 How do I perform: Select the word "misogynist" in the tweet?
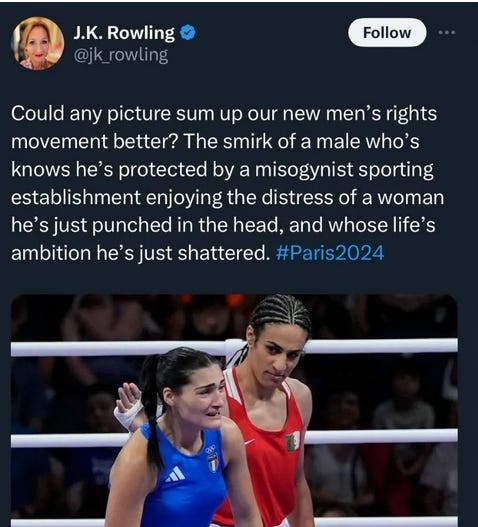[304, 169]
